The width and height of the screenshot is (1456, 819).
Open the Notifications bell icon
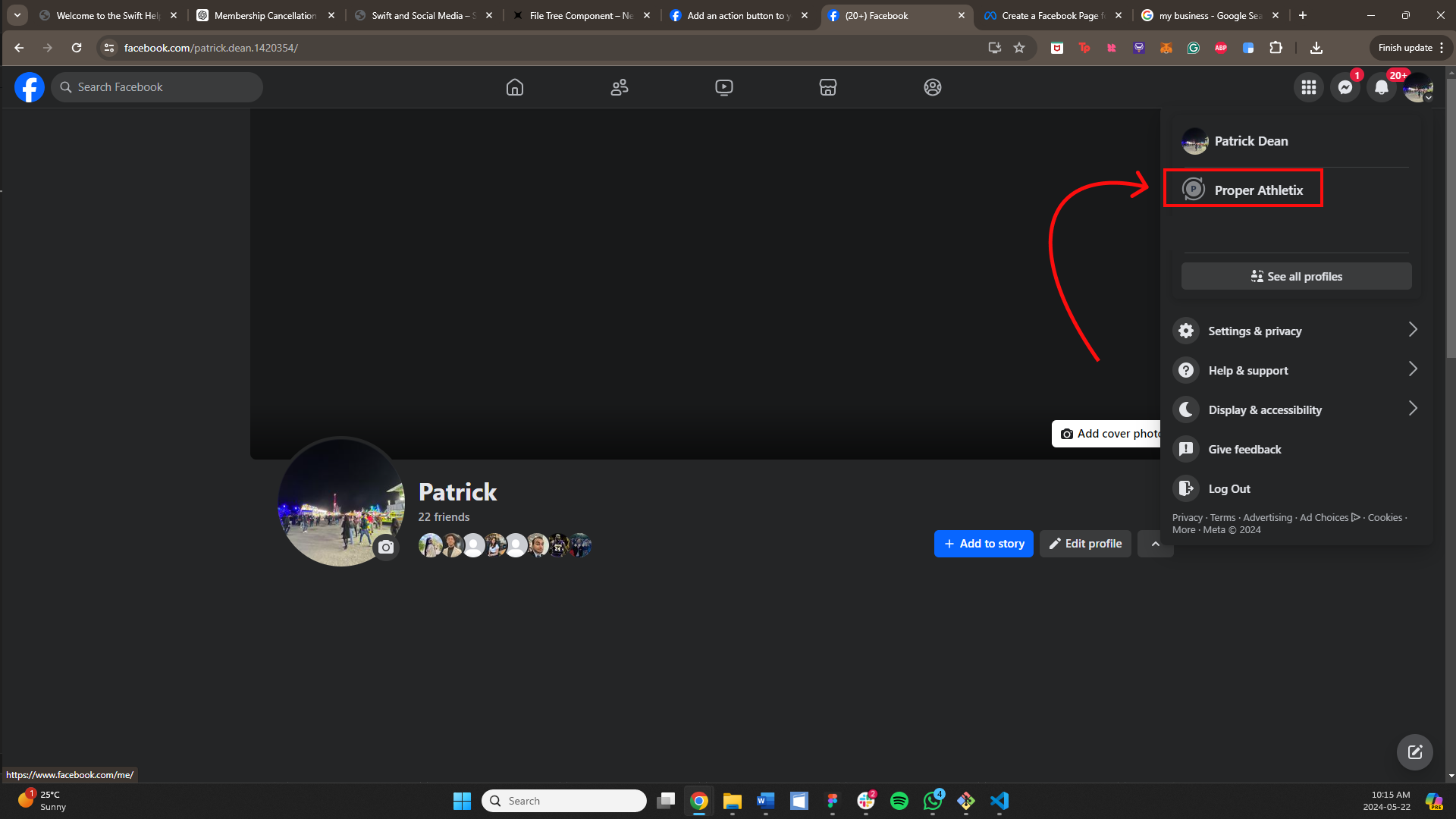(1381, 88)
